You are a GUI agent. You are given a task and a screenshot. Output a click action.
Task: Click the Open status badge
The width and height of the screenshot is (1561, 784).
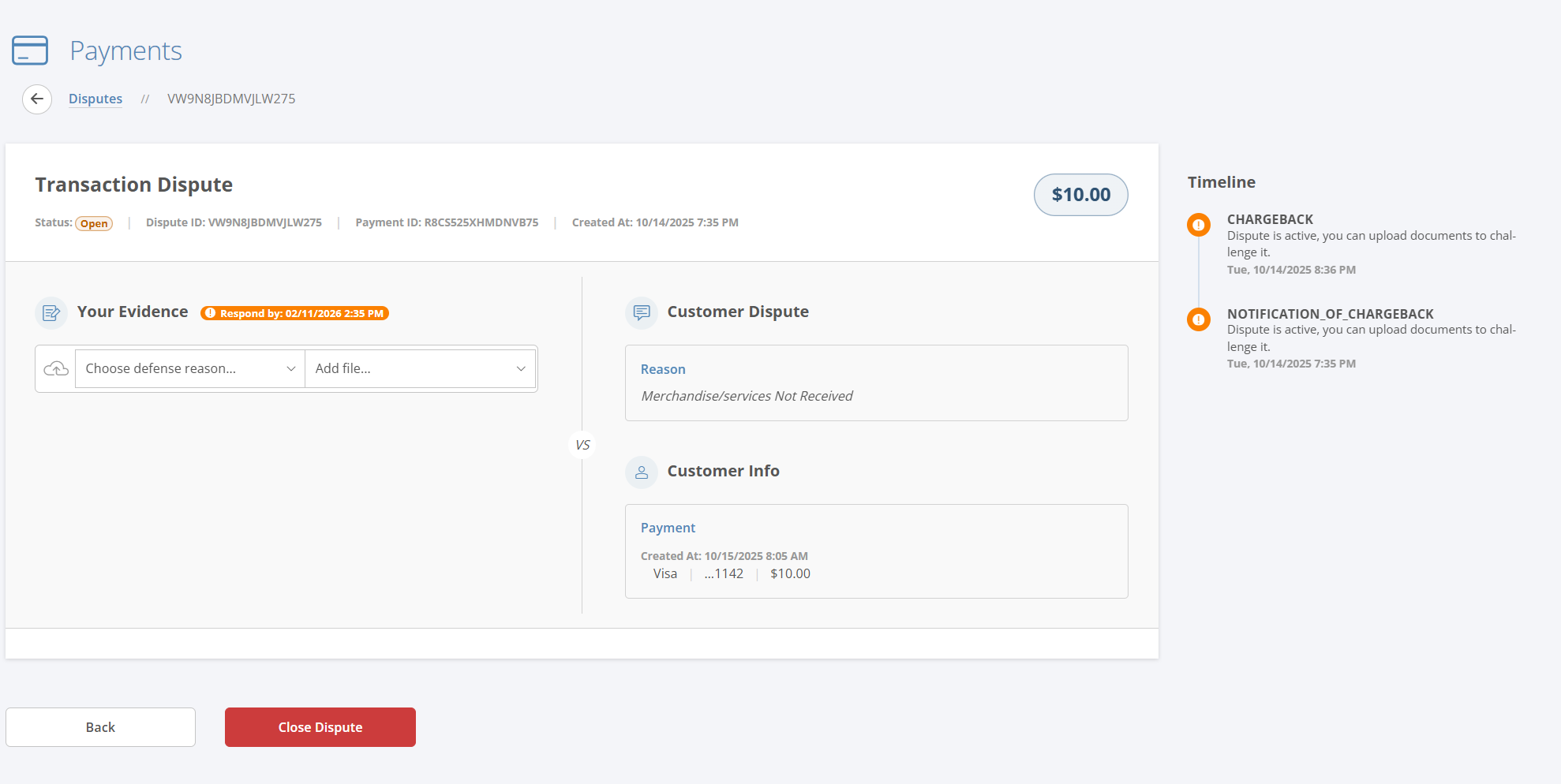coord(94,223)
